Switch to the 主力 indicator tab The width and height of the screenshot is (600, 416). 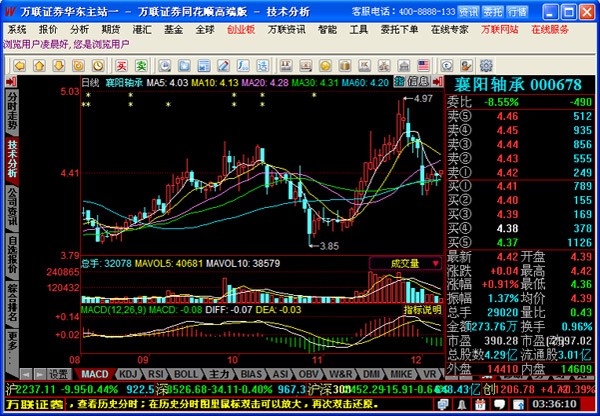[x=219, y=374]
